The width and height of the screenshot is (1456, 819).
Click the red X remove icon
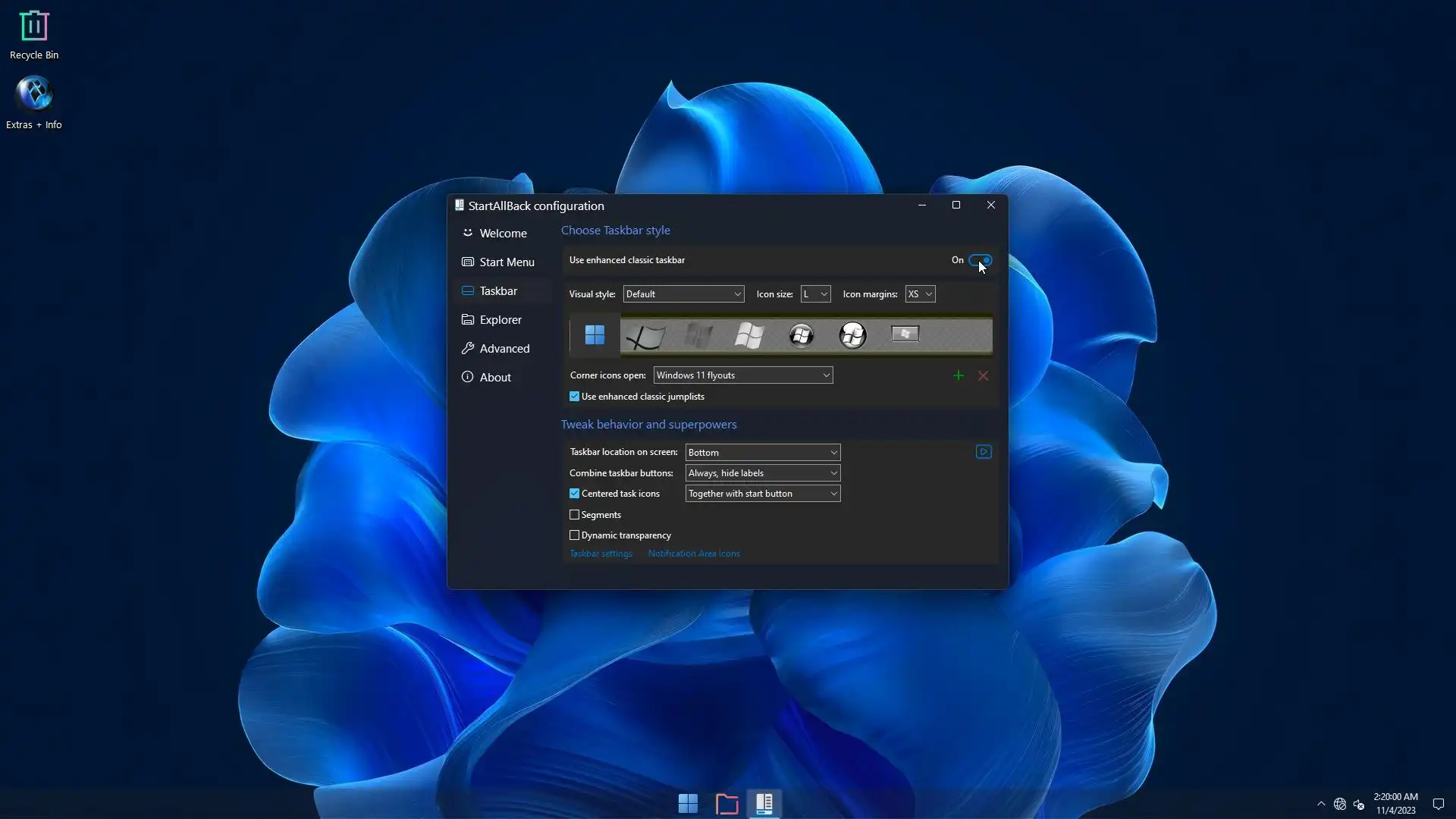983,375
